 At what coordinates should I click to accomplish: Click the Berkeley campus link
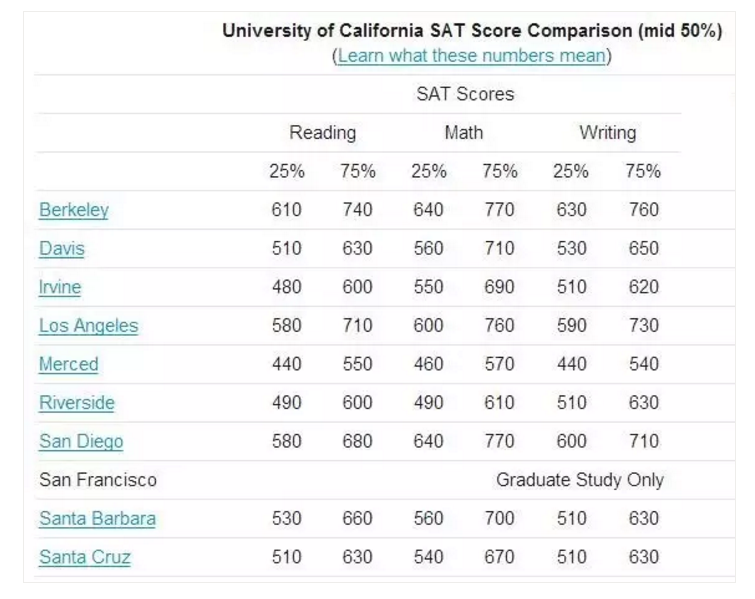tap(74, 210)
